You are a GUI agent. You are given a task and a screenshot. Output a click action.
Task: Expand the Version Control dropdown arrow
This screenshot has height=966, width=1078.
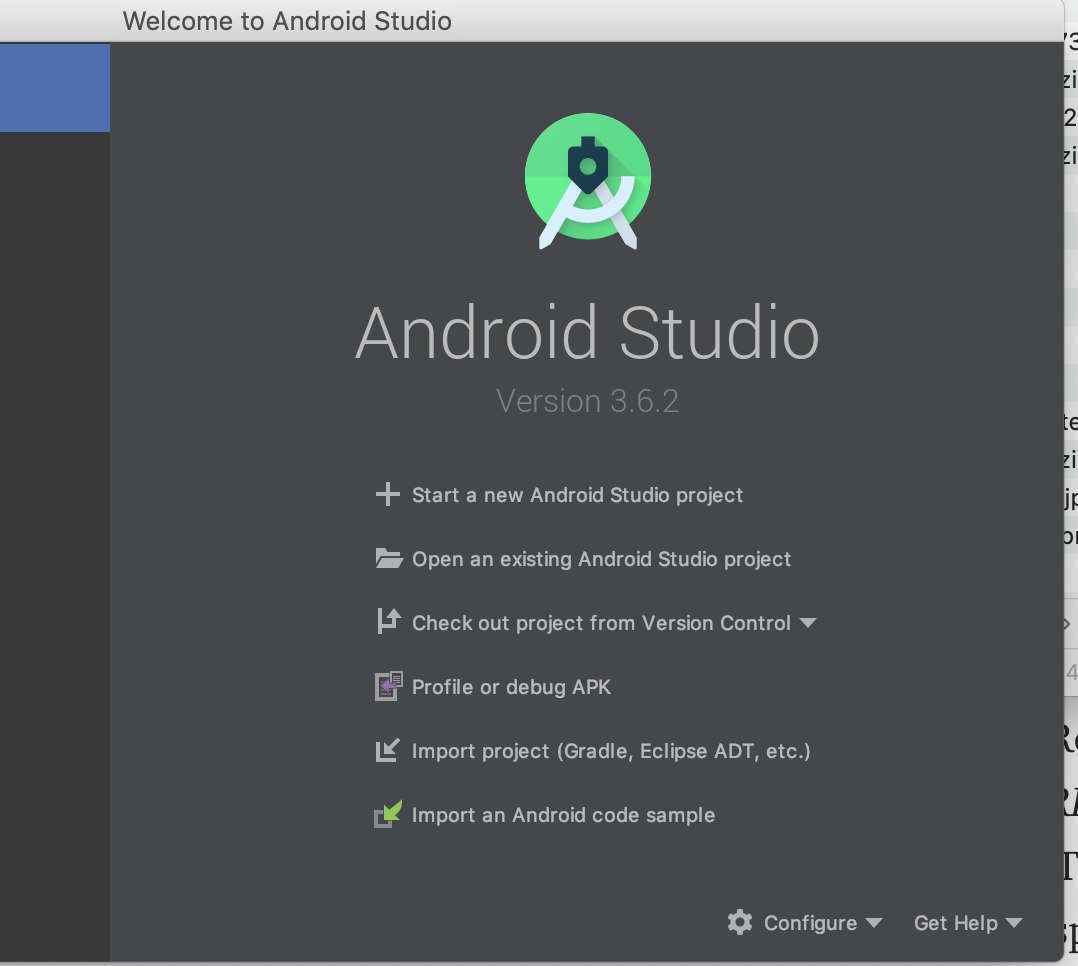[808, 623]
